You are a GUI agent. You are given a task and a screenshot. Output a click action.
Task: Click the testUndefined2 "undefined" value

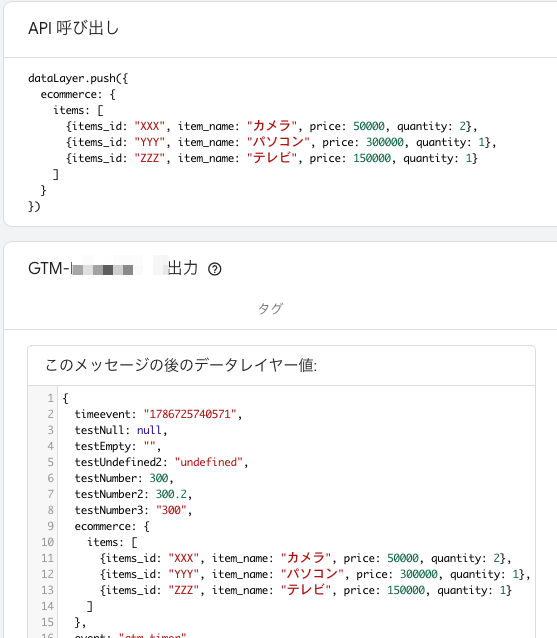click(x=209, y=462)
